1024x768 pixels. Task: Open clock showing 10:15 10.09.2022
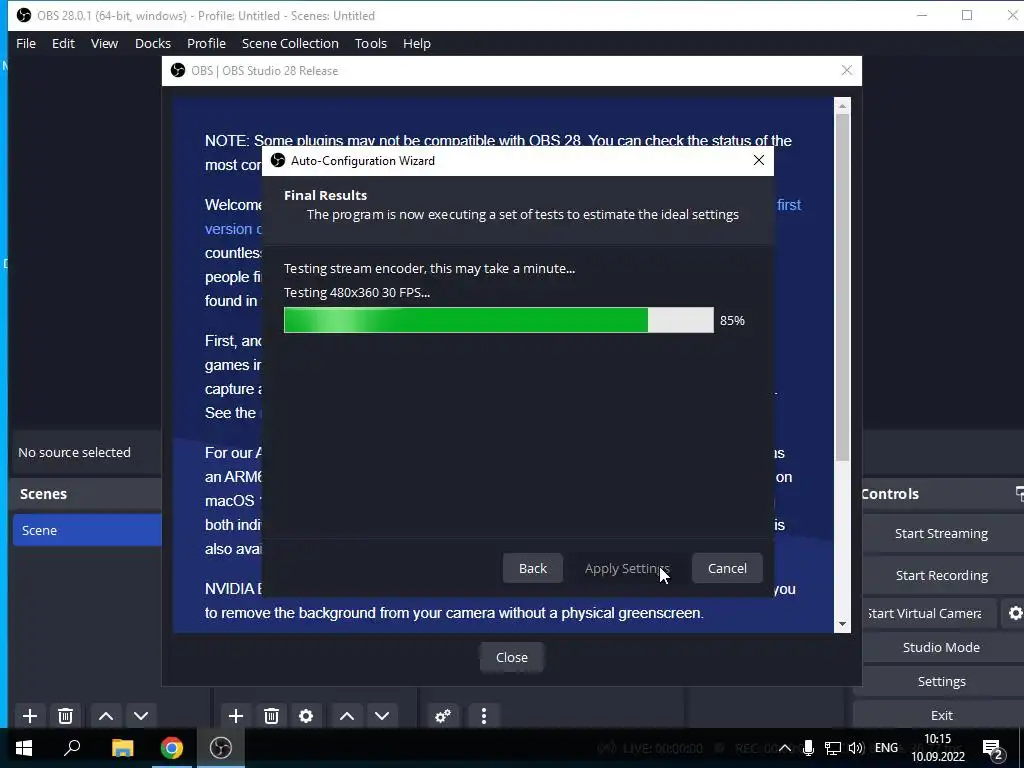point(938,748)
